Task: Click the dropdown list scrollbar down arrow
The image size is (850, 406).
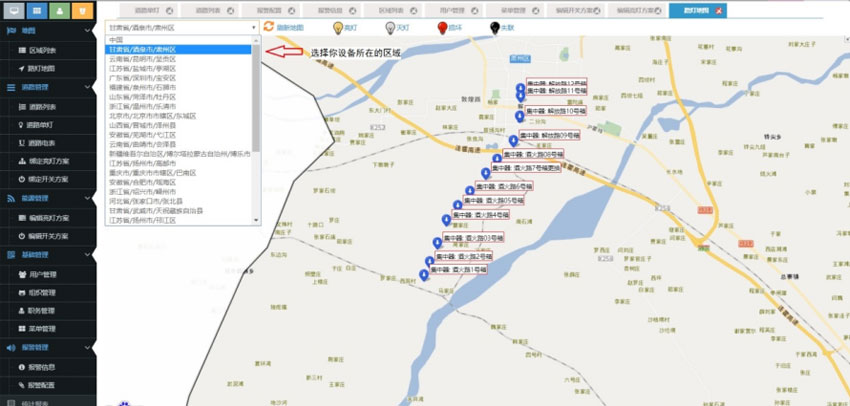Action: [x=256, y=221]
